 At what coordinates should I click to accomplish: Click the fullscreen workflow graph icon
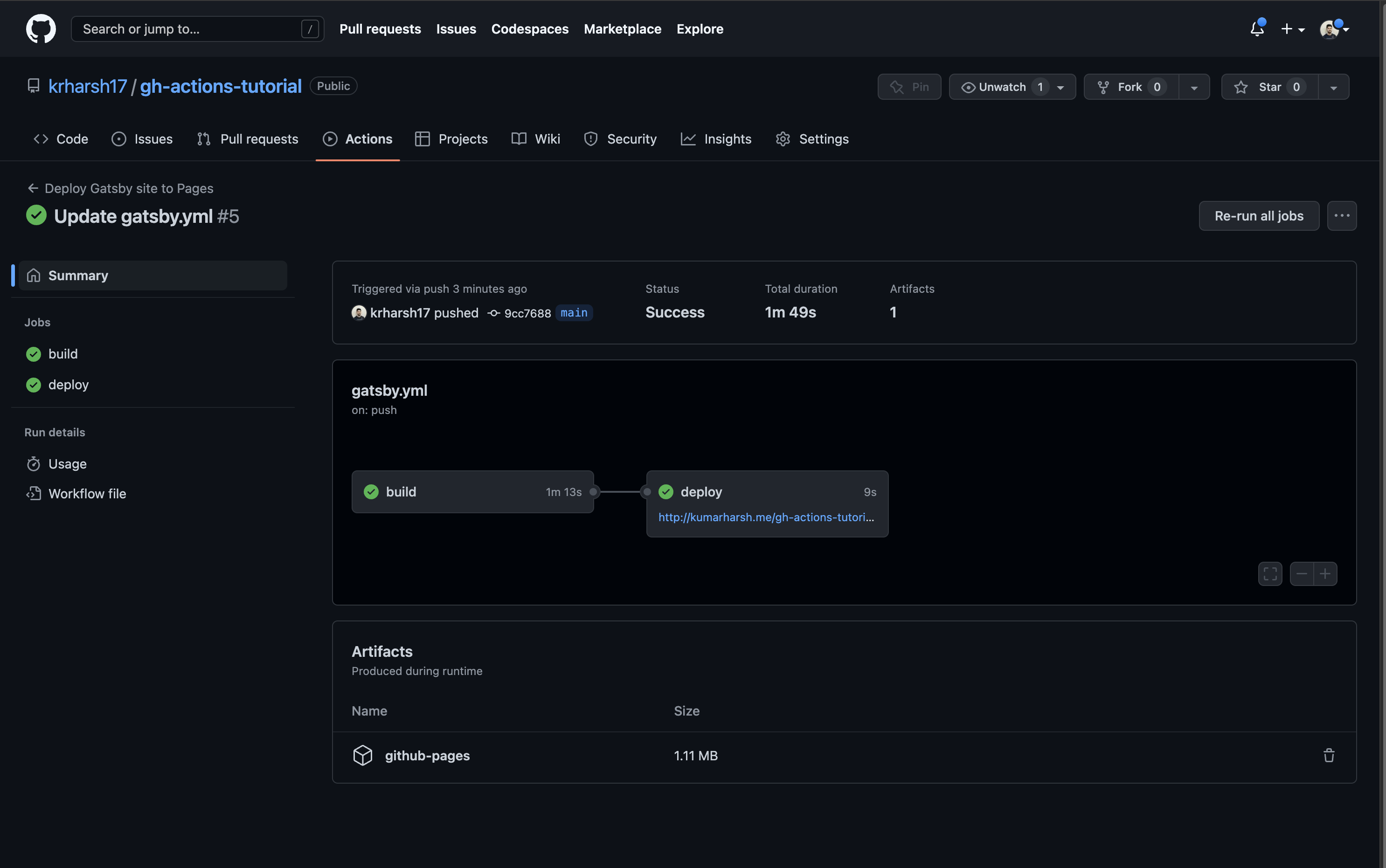(1270, 573)
